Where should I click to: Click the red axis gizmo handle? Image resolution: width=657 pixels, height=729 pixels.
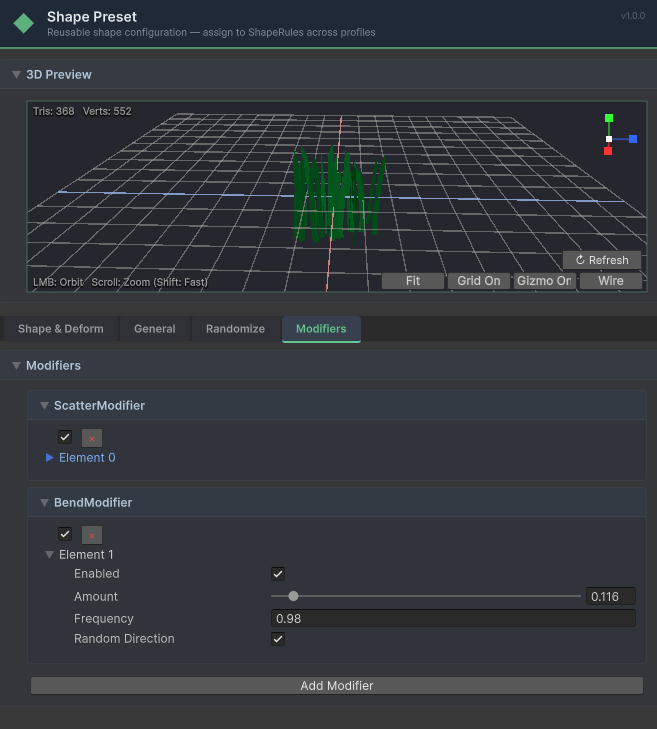(608, 151)
